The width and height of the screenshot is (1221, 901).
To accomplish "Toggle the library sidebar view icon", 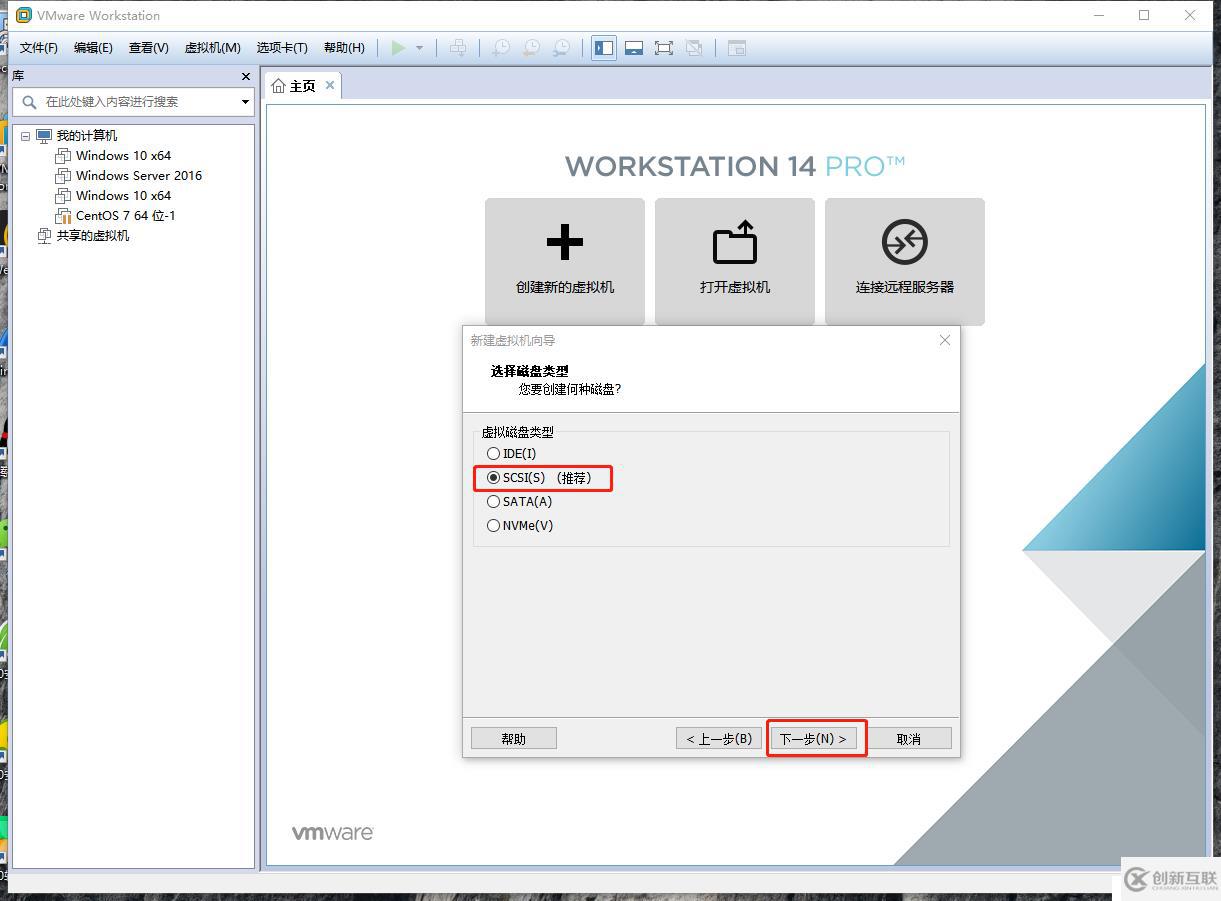I will coord(604,48).
